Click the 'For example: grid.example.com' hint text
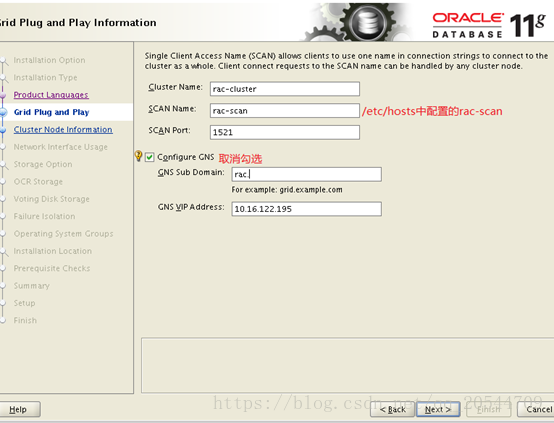The height and width of the screenshot is (423, 554). click(287, 190)
